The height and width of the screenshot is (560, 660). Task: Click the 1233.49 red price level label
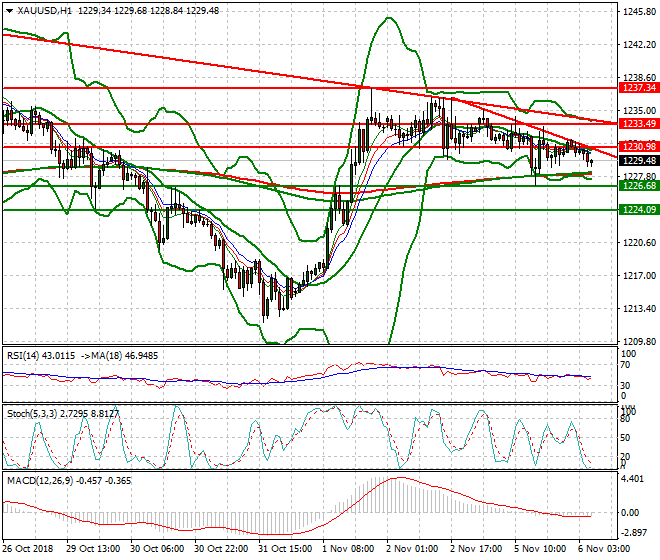(x=639, y=123)
